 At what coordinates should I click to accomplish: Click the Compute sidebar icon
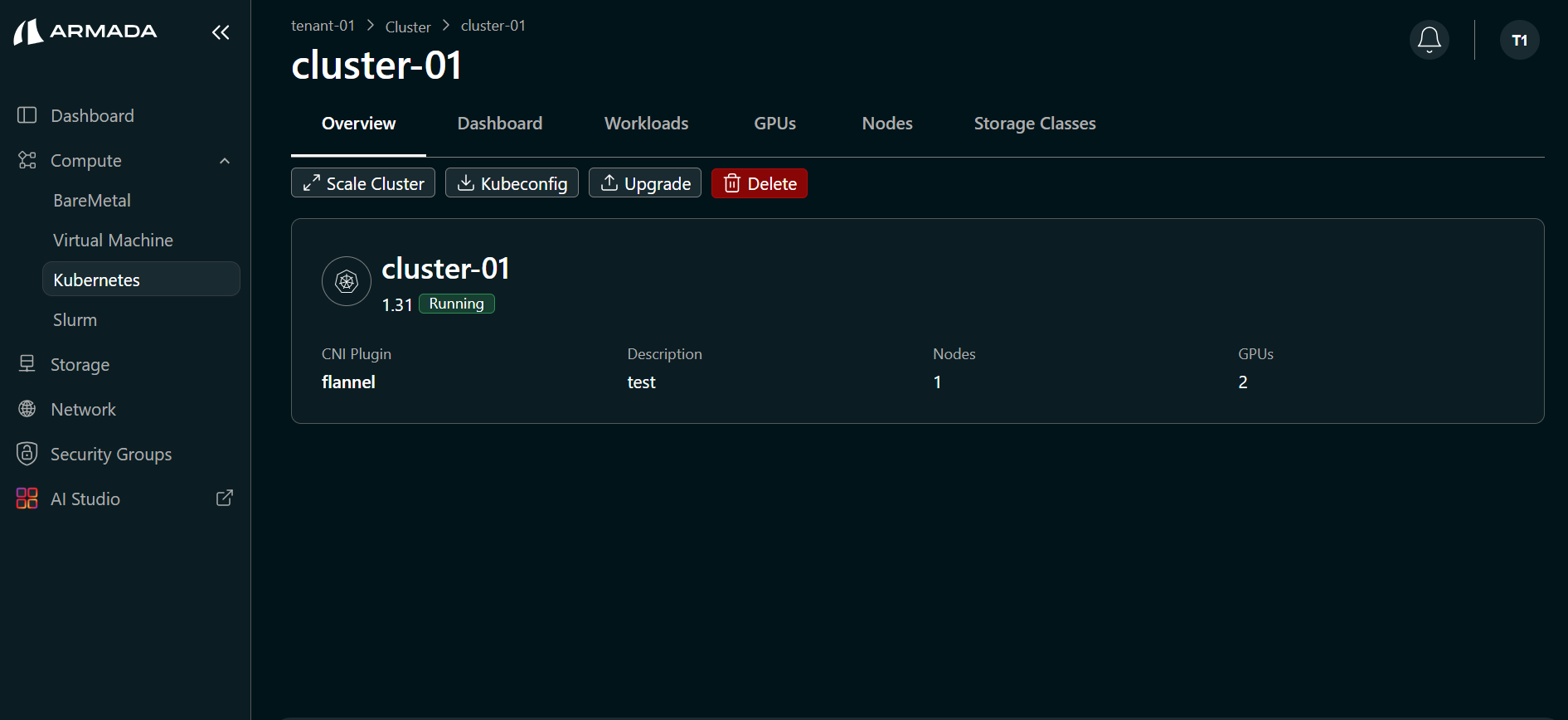(27, 160)
